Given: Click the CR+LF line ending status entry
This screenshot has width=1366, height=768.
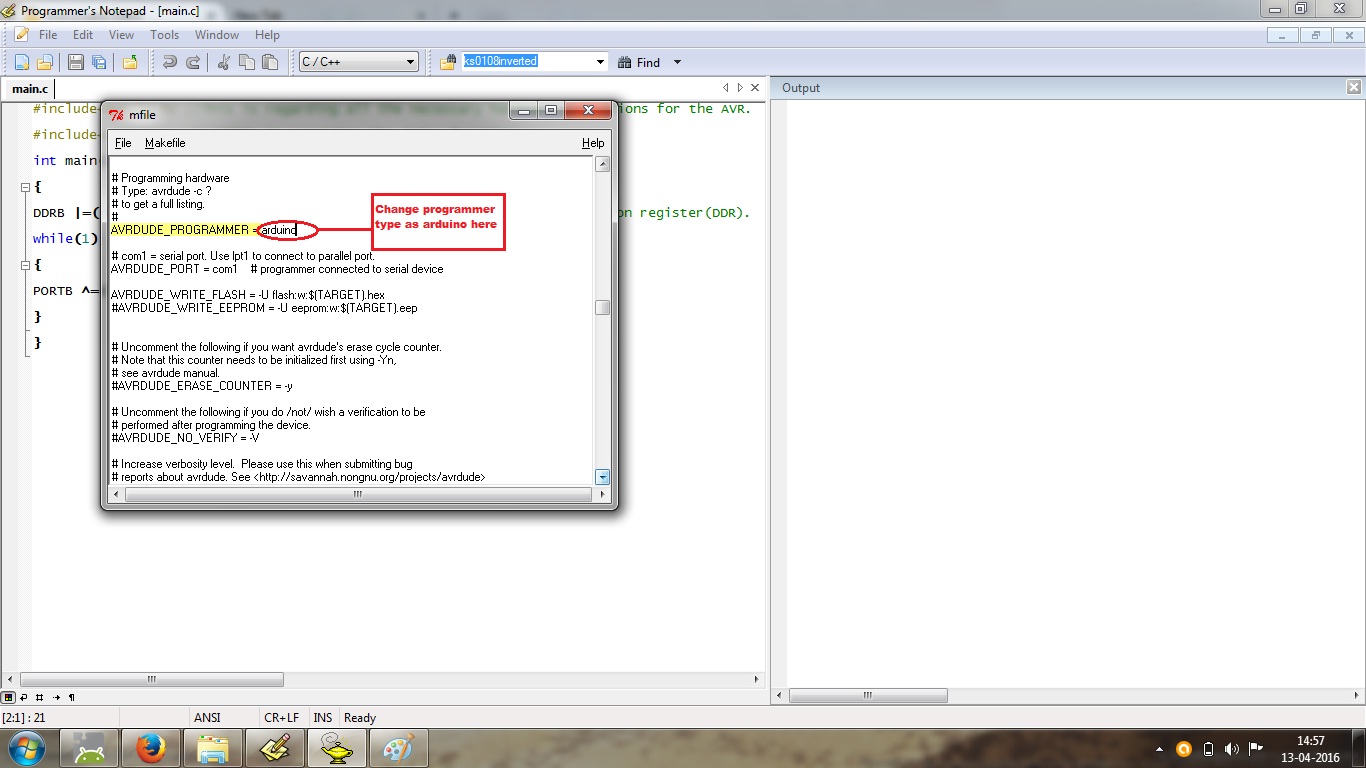Looking at the screenshot, I should (x=281, y=717).
